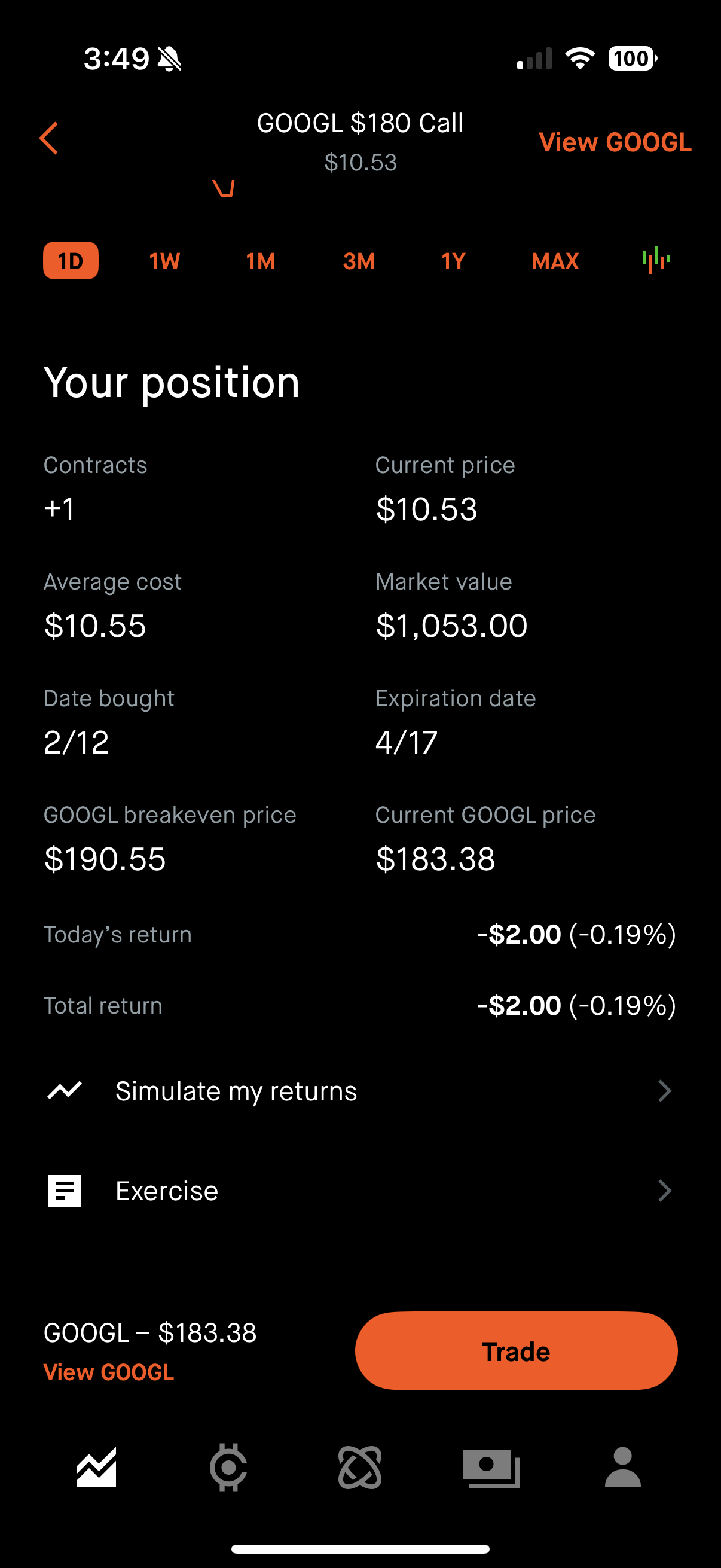Switch chart range to 1M
This screenshot has width=721, height=1568.
coord(261,261)
